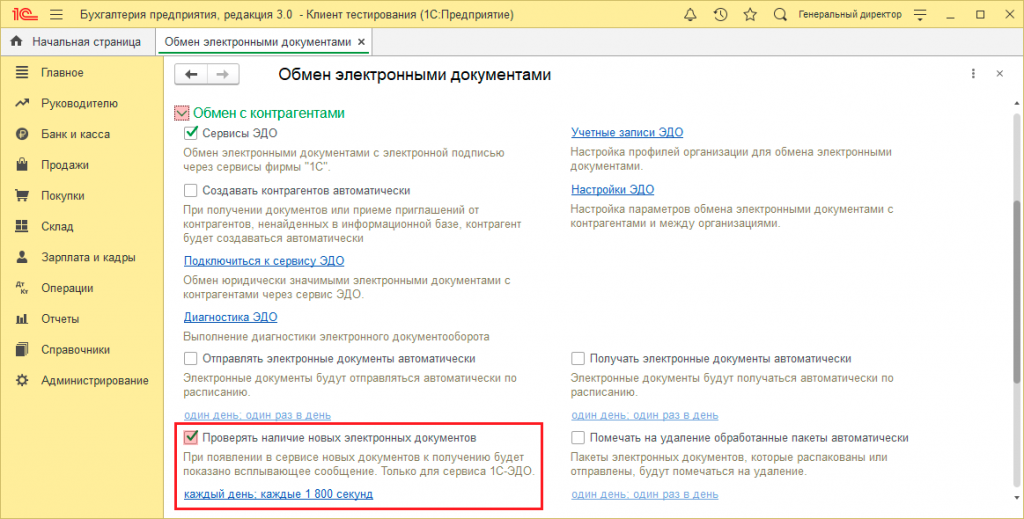
Task: Click the scrollbar up arrow
Action: pyautogui.click(x=1017, y=104)
